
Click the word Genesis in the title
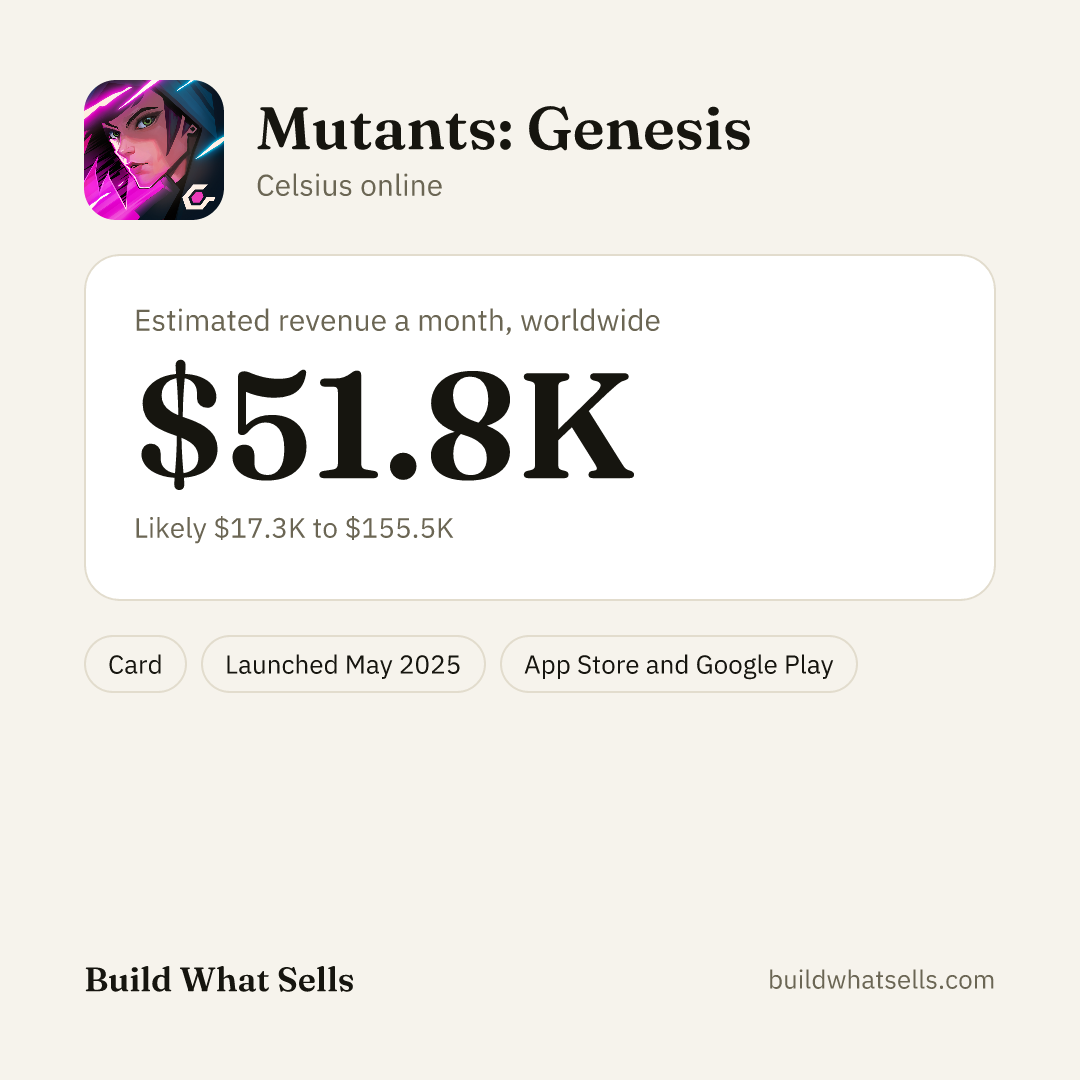click(x=639, y=129)
